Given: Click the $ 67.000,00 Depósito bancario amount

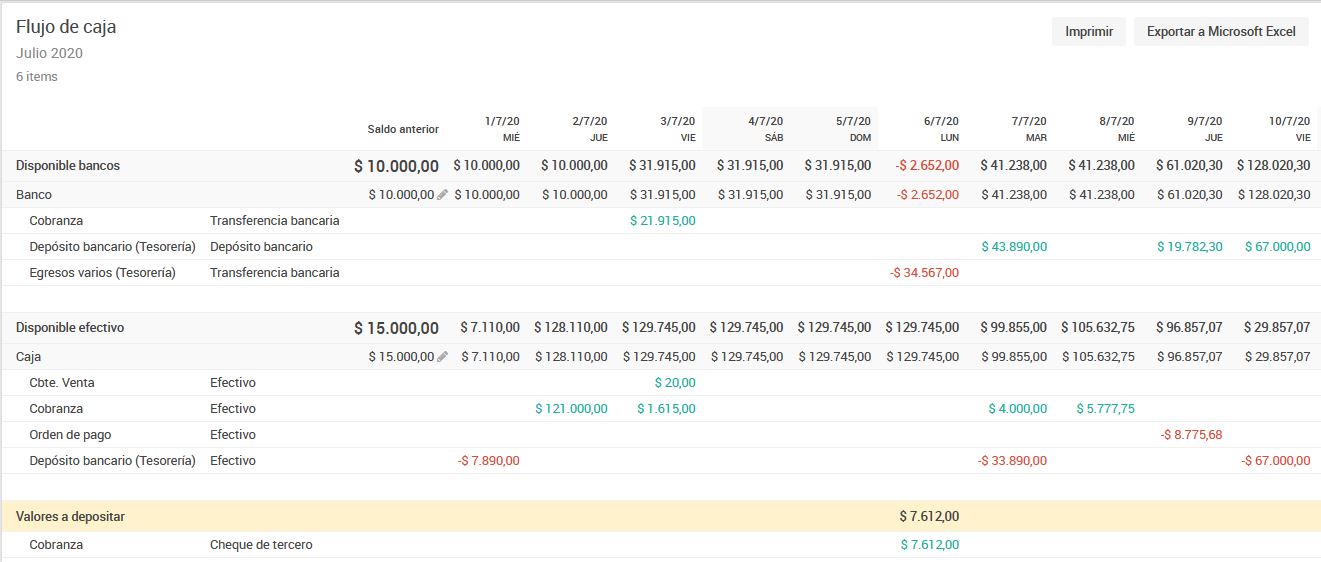Looking at the screenshot, I should [1278, 247].
